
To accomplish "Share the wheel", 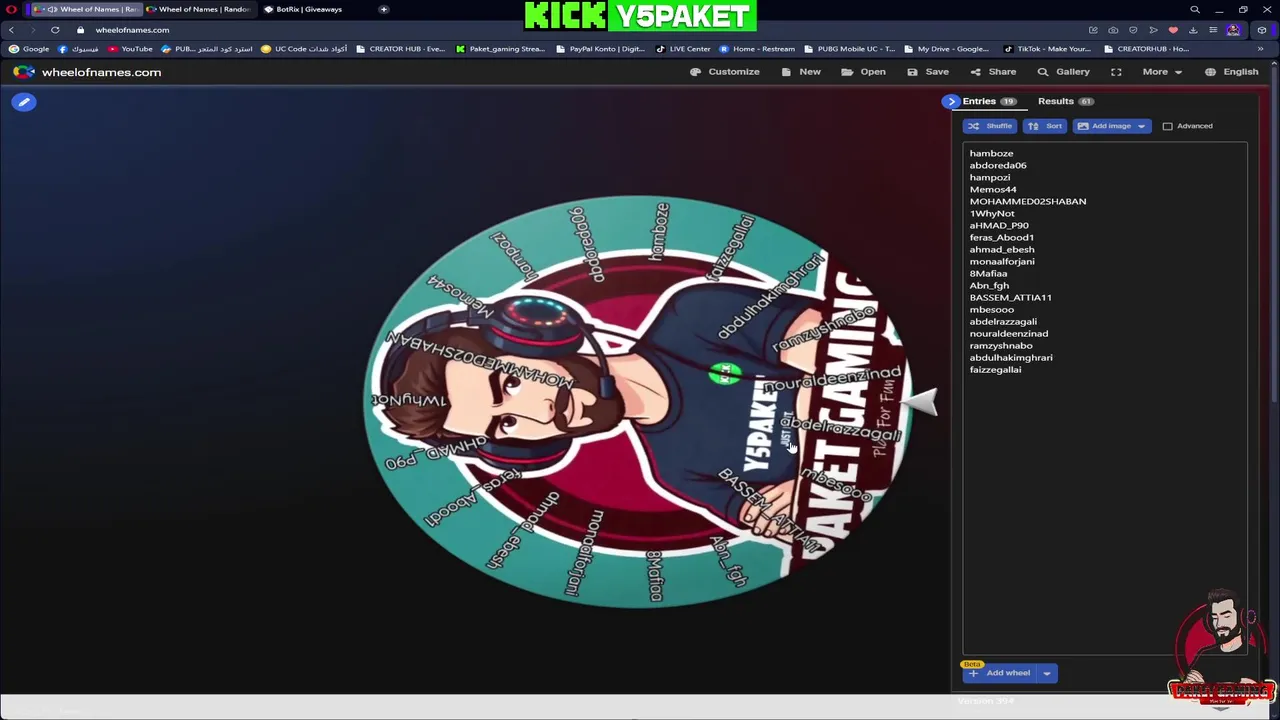I will click(993, 72).
